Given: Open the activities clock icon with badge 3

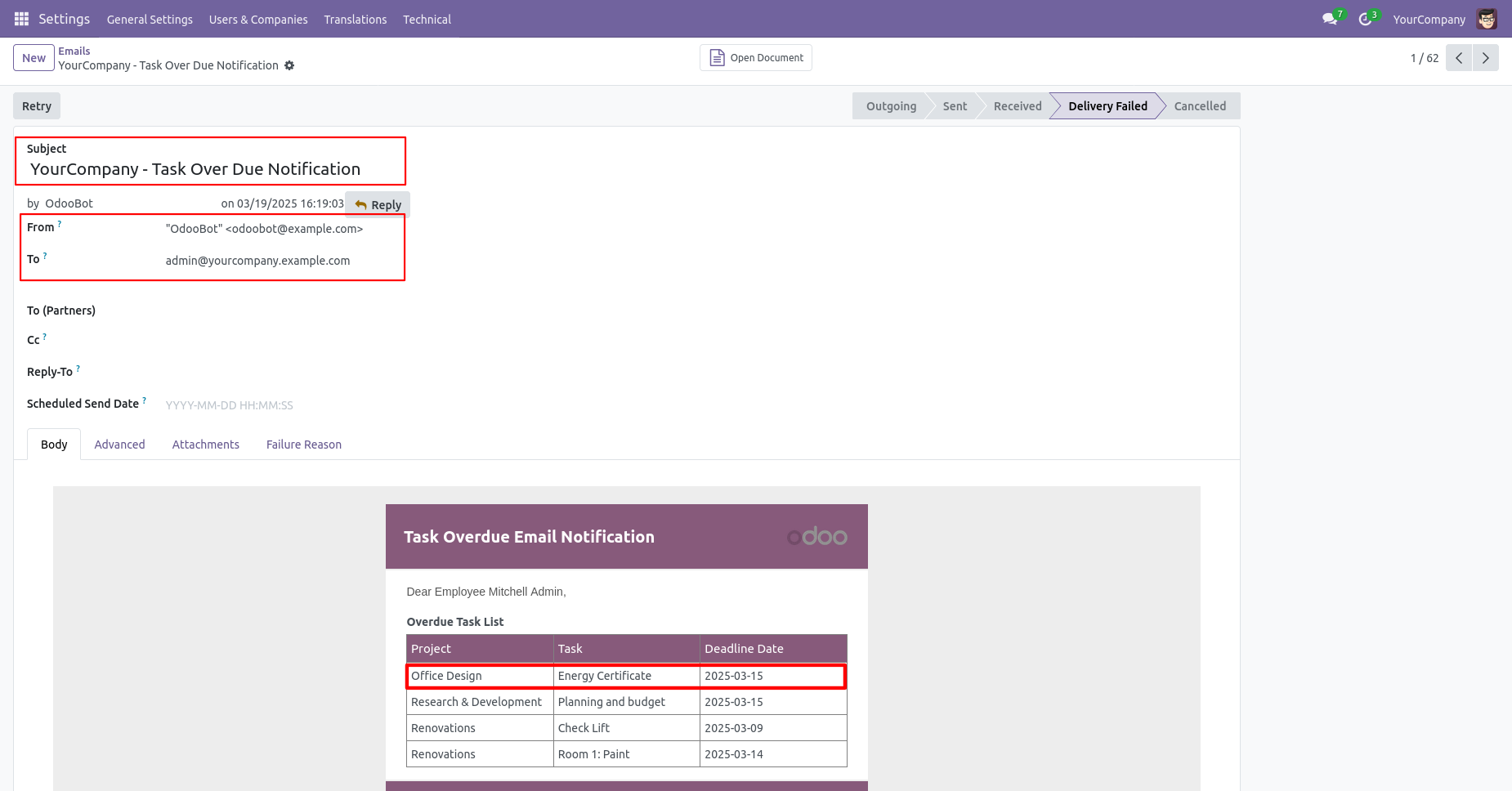Looking at the screenshot, I should (x=1367, y=19).
